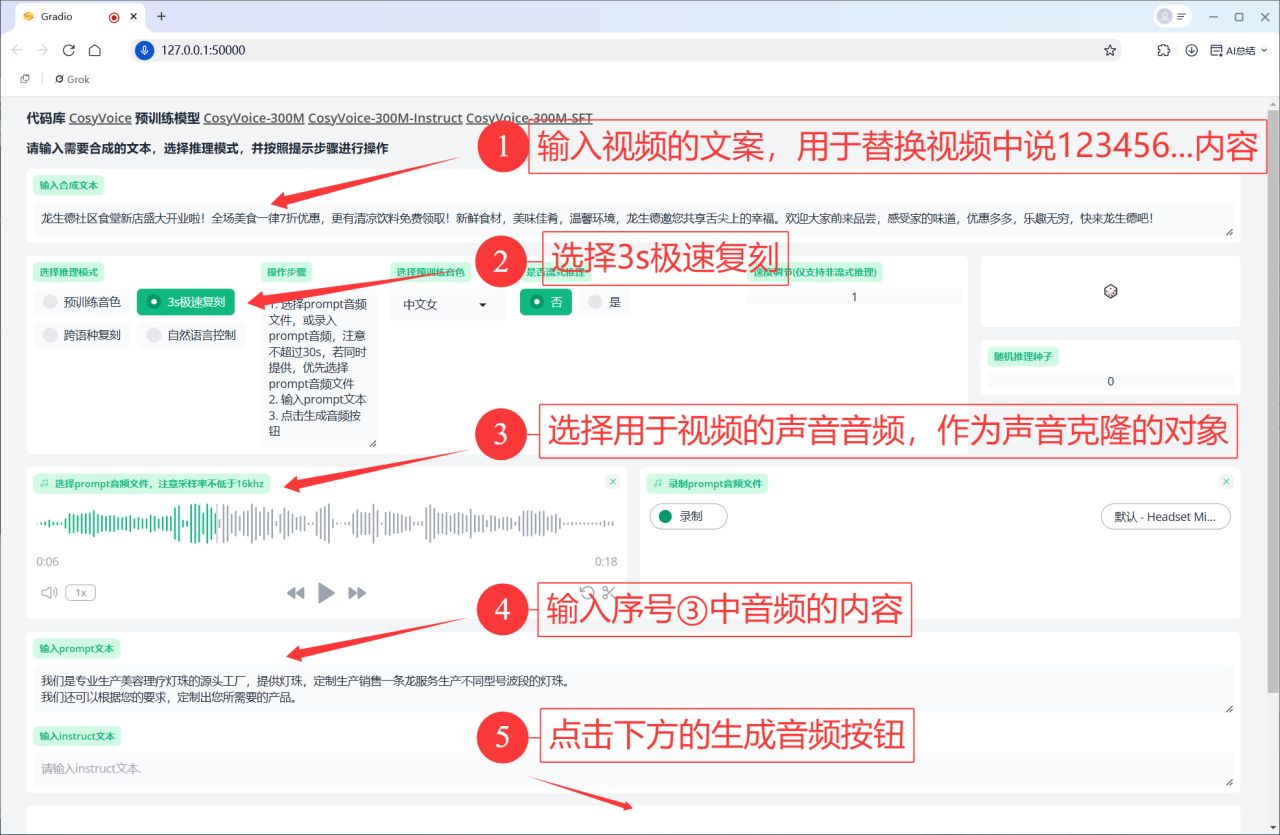Image resolution: width=1280 pixels, height=835 pixels.
Task: Open the CosyVoice-300M-Instruct model link
Action: point(385,118)
